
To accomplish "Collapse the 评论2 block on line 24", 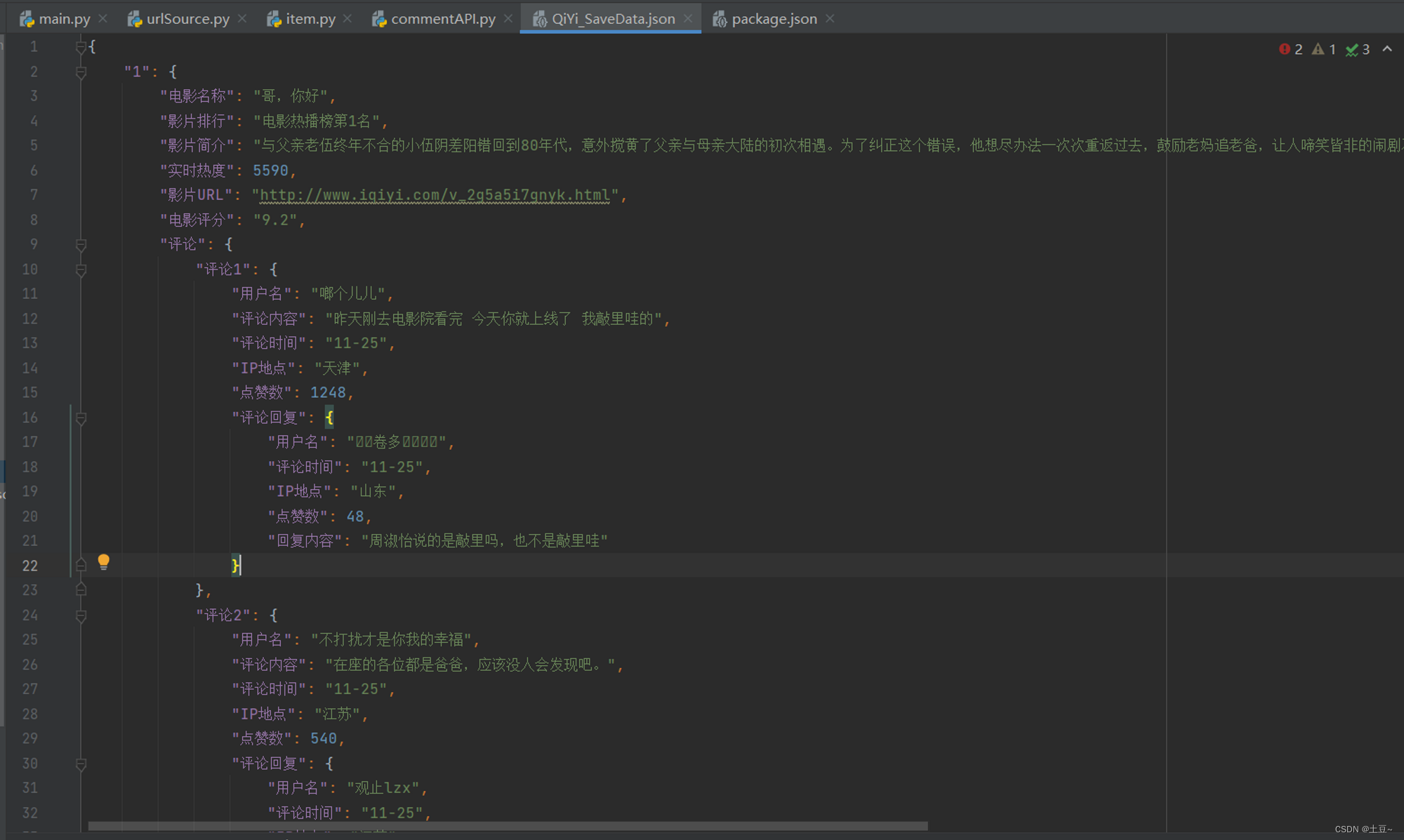I will tap(81, 615).
